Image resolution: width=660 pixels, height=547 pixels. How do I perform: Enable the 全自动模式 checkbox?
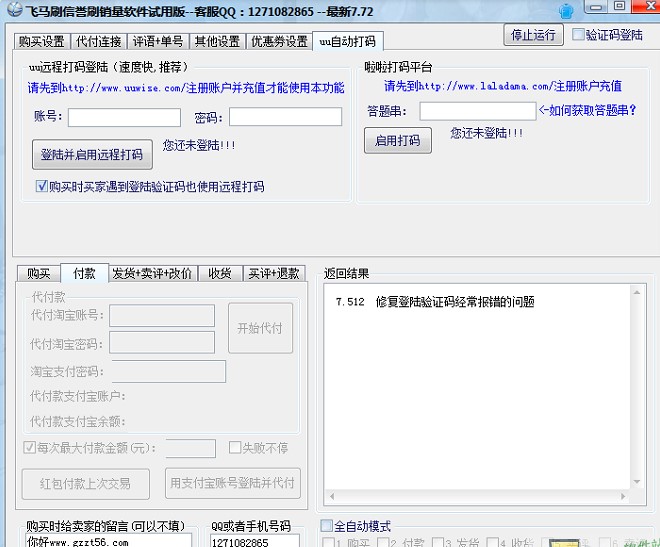pos(327,526)
